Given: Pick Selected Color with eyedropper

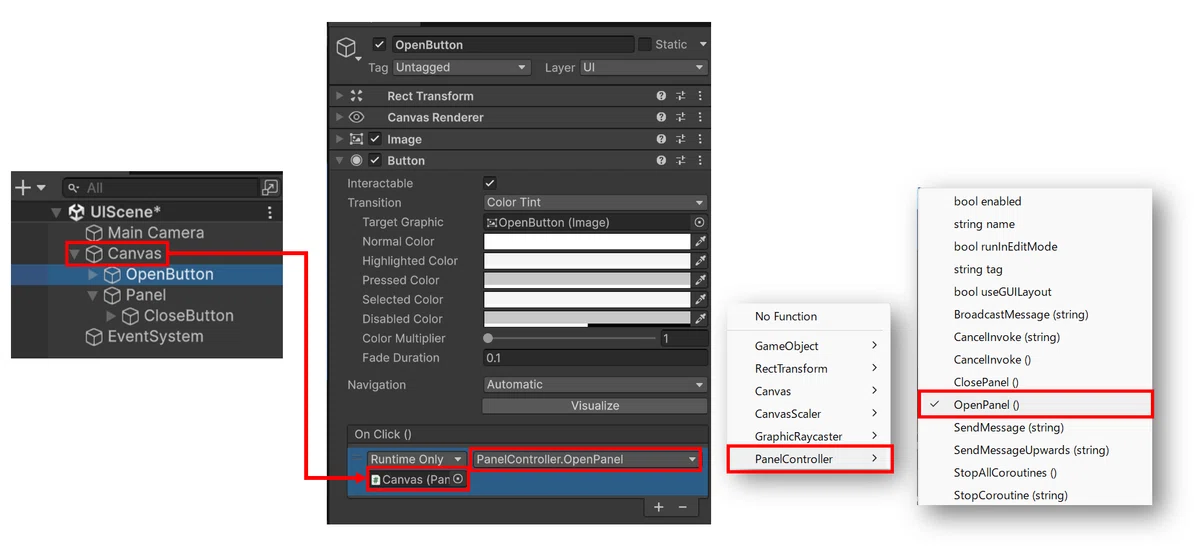Looking at the screenshot, I should click(x=701, y=299).
